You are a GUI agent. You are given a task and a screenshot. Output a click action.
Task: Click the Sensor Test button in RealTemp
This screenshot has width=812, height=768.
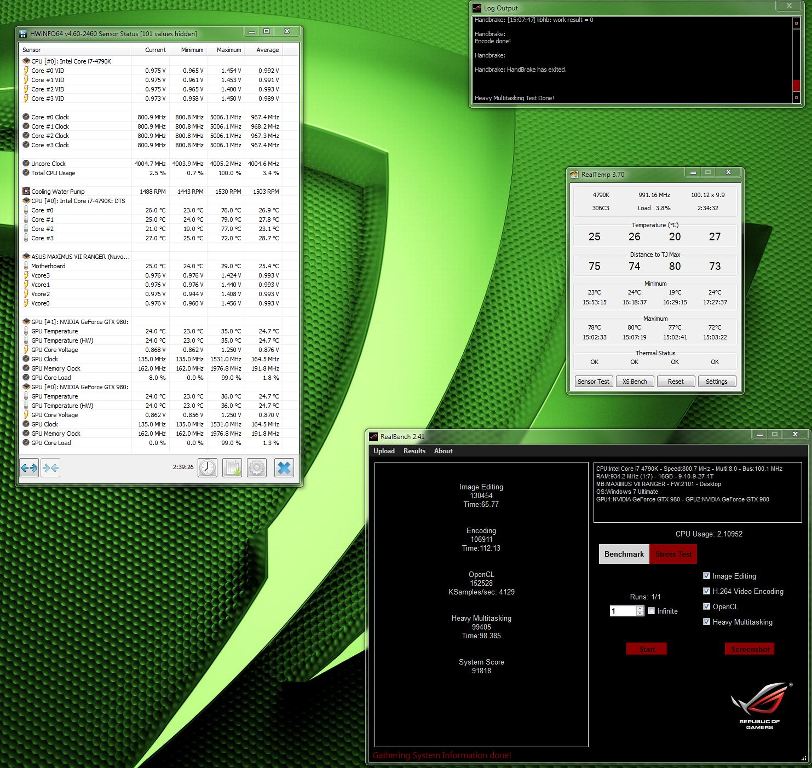(x=593, y=382)
